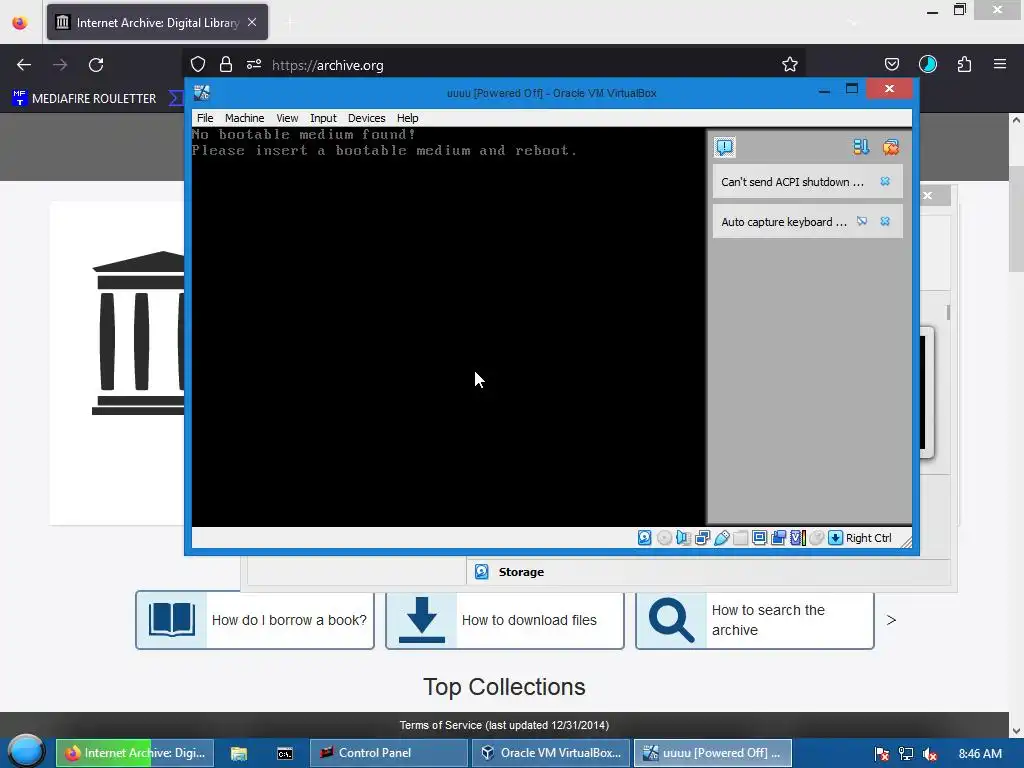The height and width of the screenshot is (768, 1024).
Task: Click the tracking protection shield icon
Action: [x=198, y=64]
